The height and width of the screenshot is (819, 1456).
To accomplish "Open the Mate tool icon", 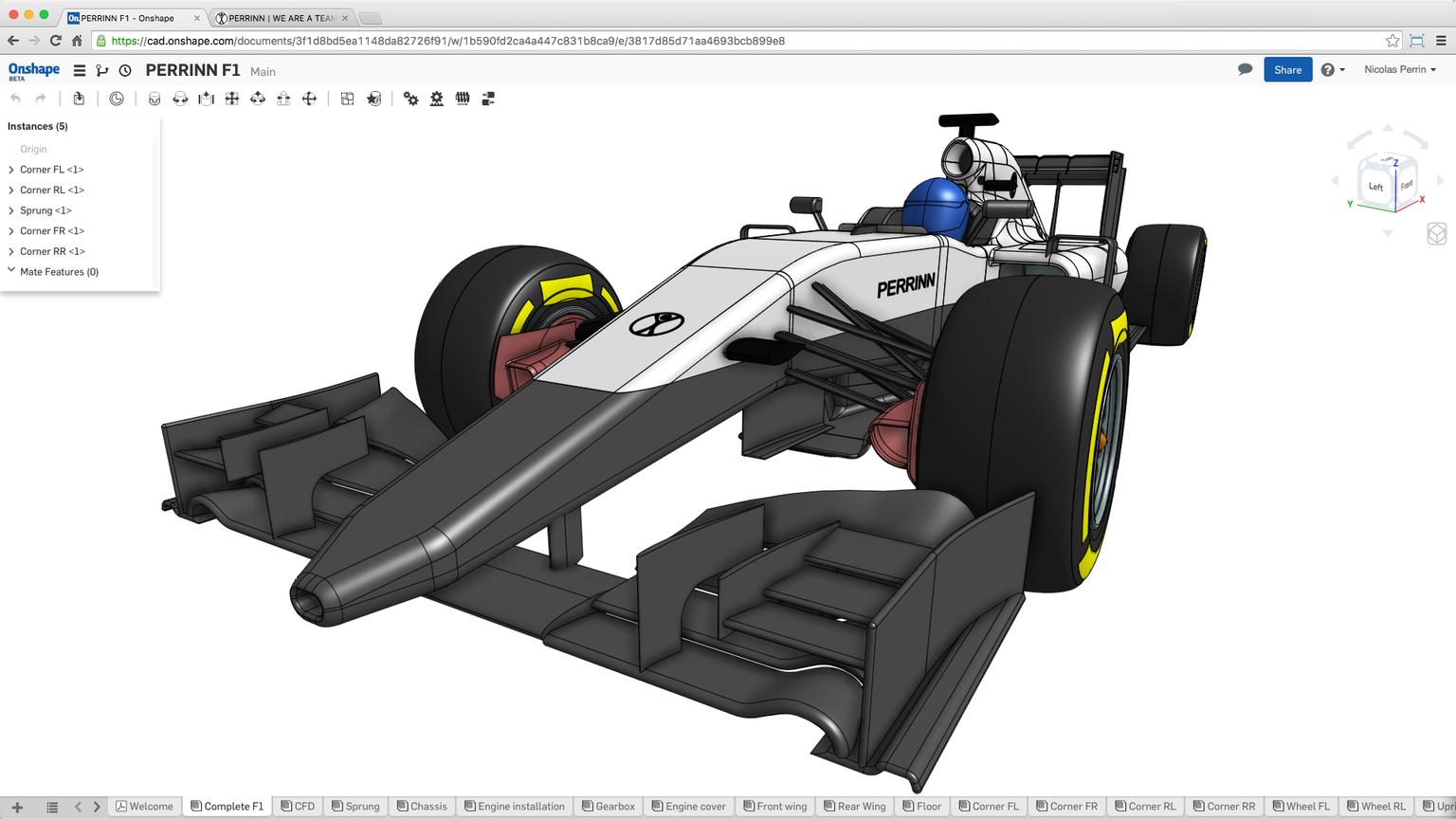I will [x=153, y=99].
